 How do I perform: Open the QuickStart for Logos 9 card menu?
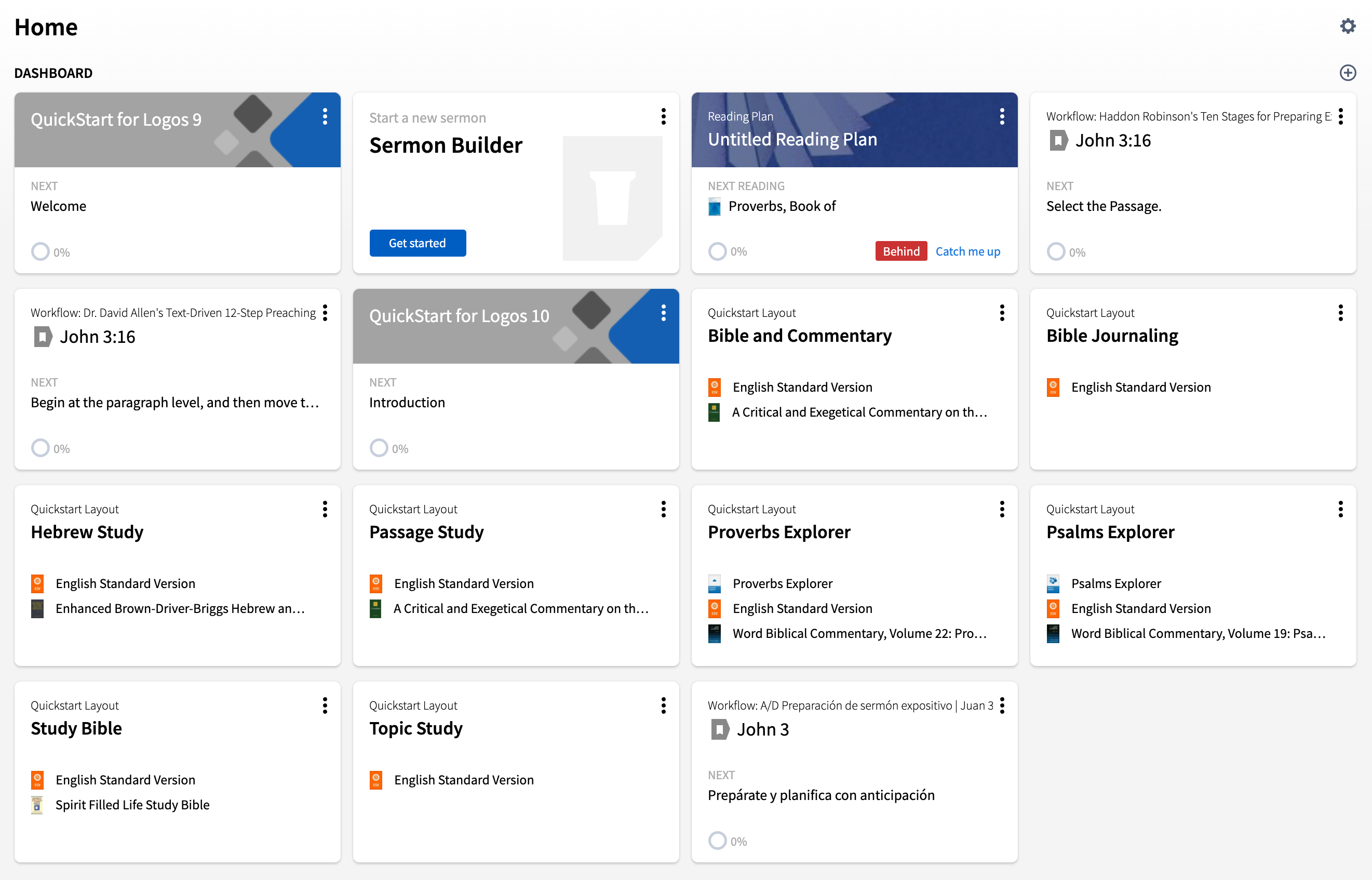coord(325,116)
